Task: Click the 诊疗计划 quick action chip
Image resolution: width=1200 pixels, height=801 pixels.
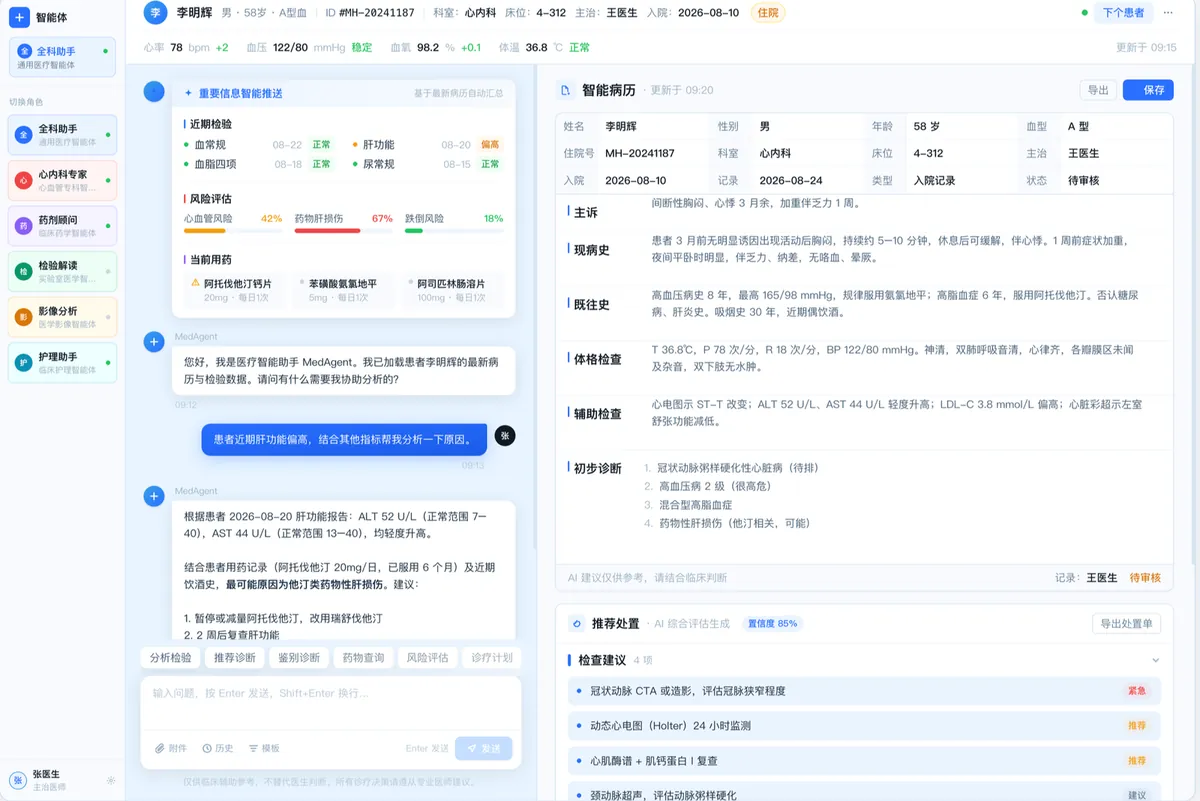Action: tap(491, 658)
